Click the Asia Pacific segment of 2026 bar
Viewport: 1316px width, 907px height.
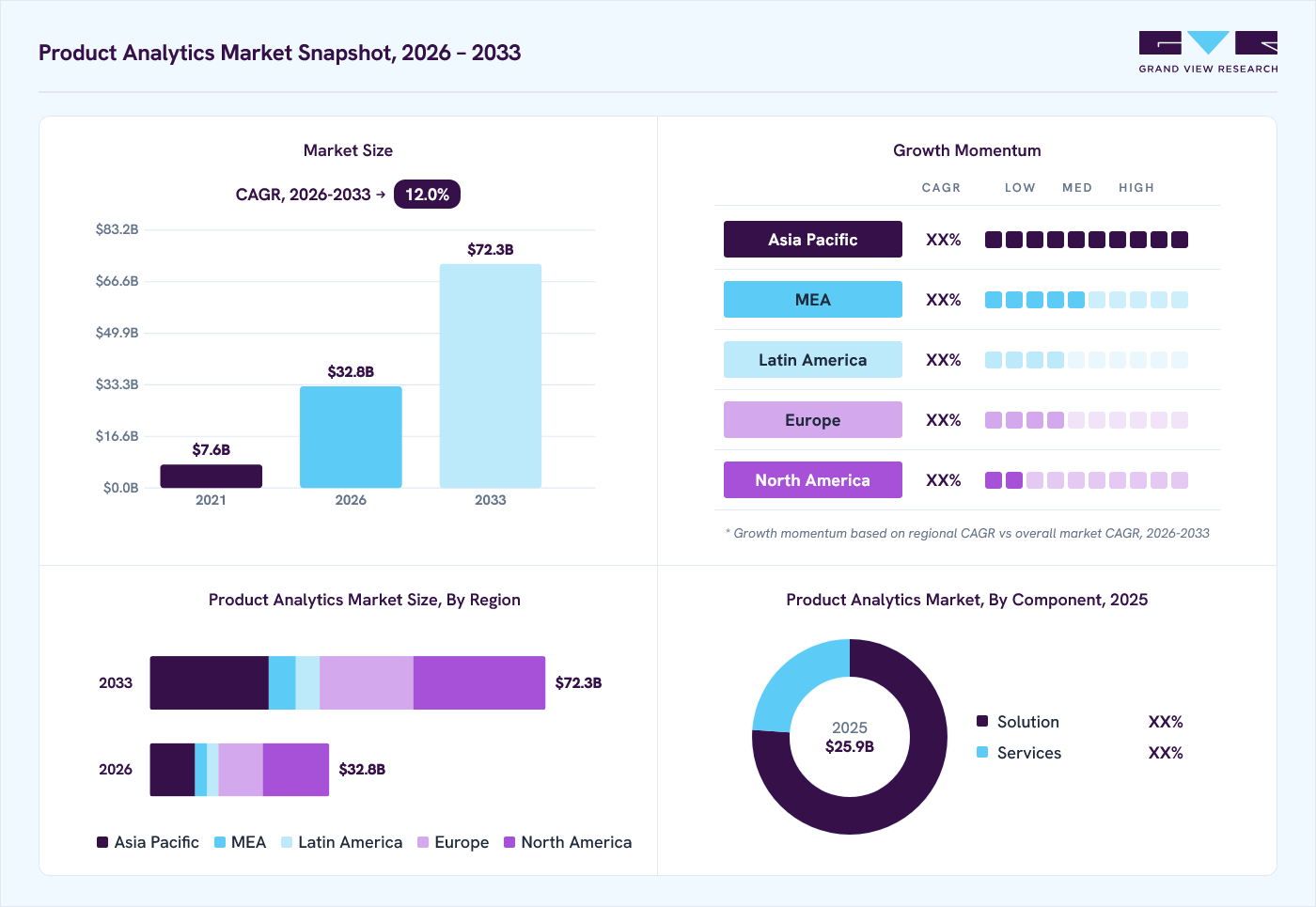[x=172, y=770]
